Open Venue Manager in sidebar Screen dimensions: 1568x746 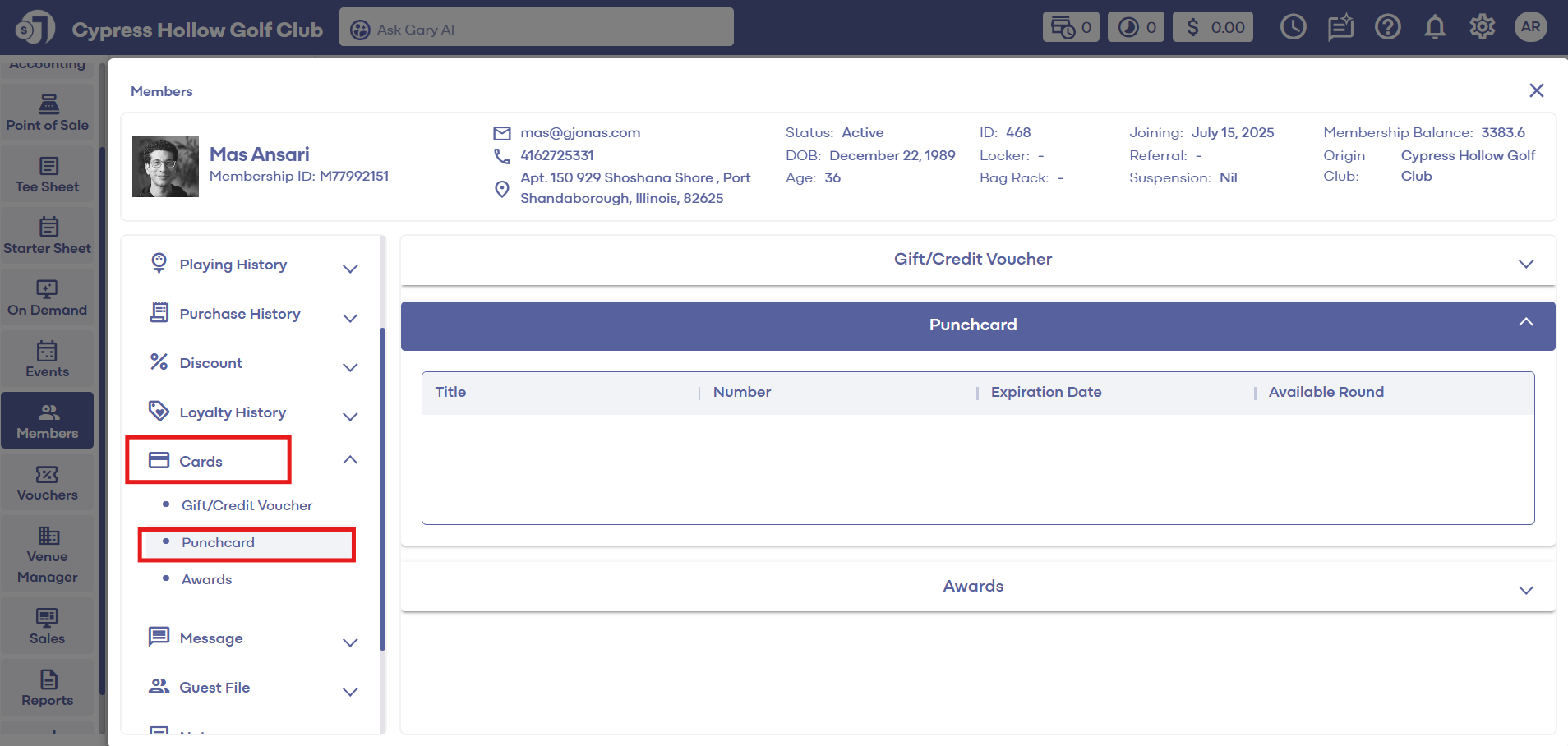pos(48,555)
